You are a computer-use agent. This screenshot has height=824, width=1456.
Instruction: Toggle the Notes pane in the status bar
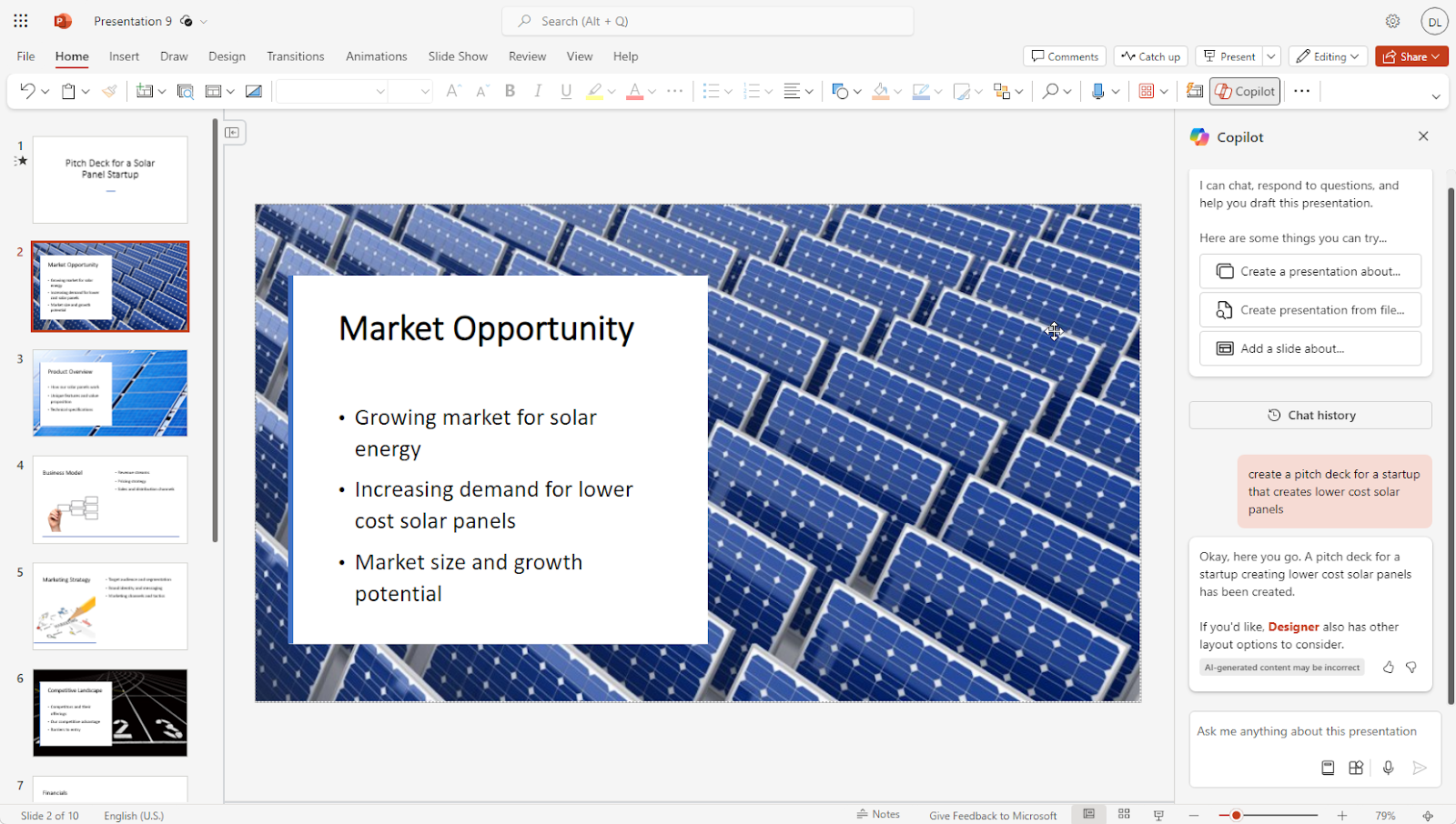click(878, 814)
